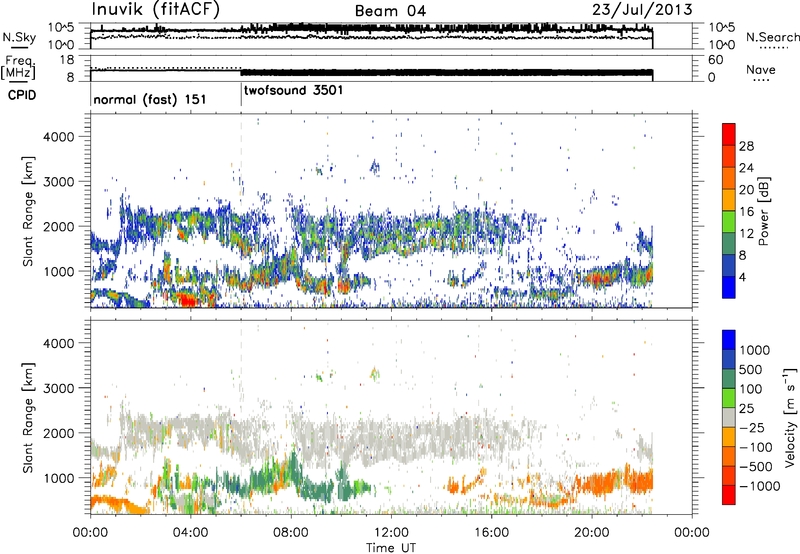
Task: Click the '4' power scale value
Action: (x=743, y=277)
